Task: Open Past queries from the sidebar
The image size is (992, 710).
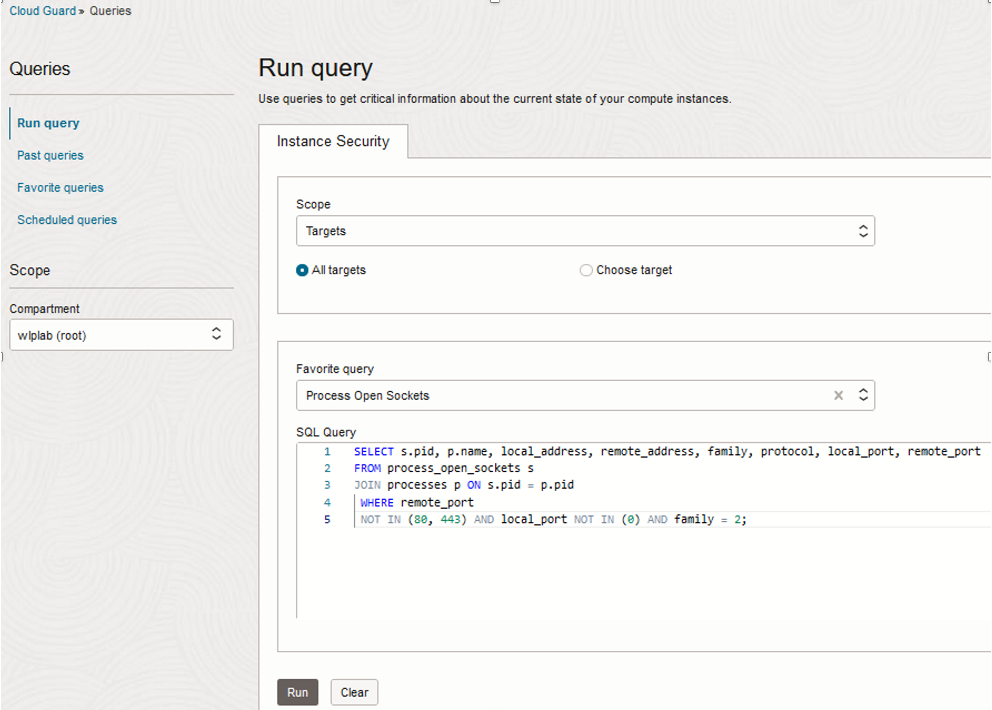Action: point(50,155)
